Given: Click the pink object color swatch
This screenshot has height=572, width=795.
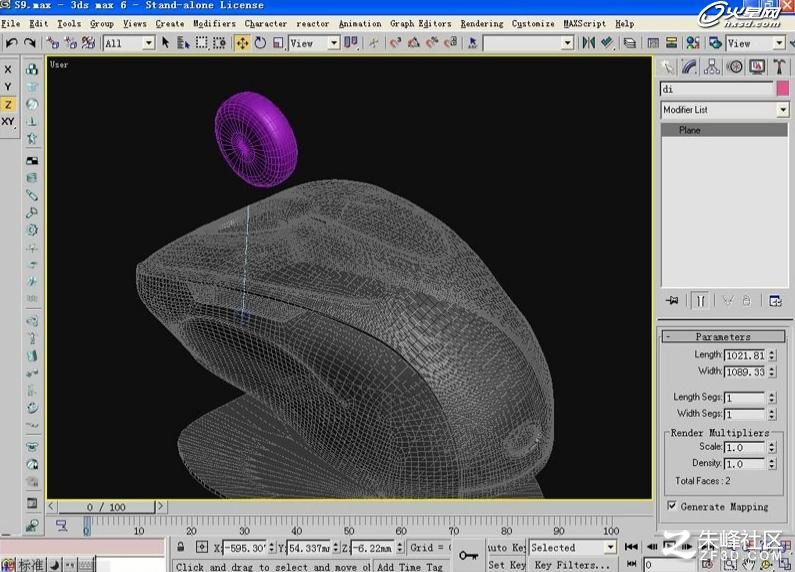Looking at the screenshot, I should [782, 89].
